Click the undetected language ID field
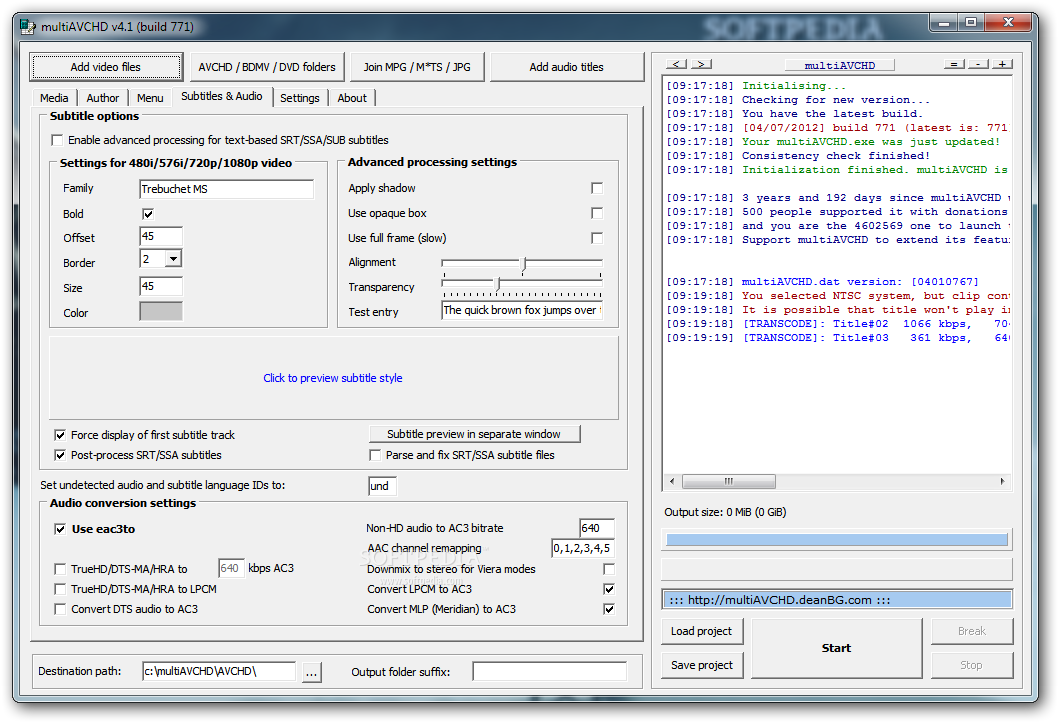This screenshot has height=723, width=1059. pyautogui.click(x=382, y=486)
